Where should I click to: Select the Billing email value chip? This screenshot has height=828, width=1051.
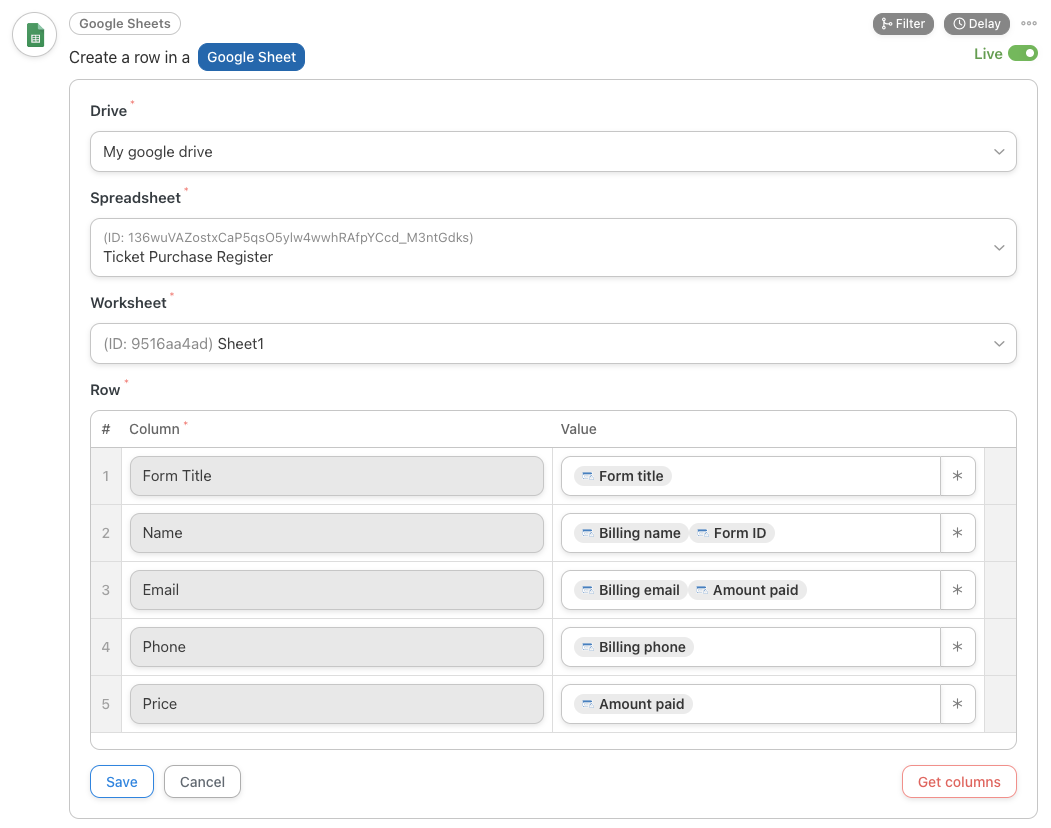pyautogui.click(x=630, y=590)
